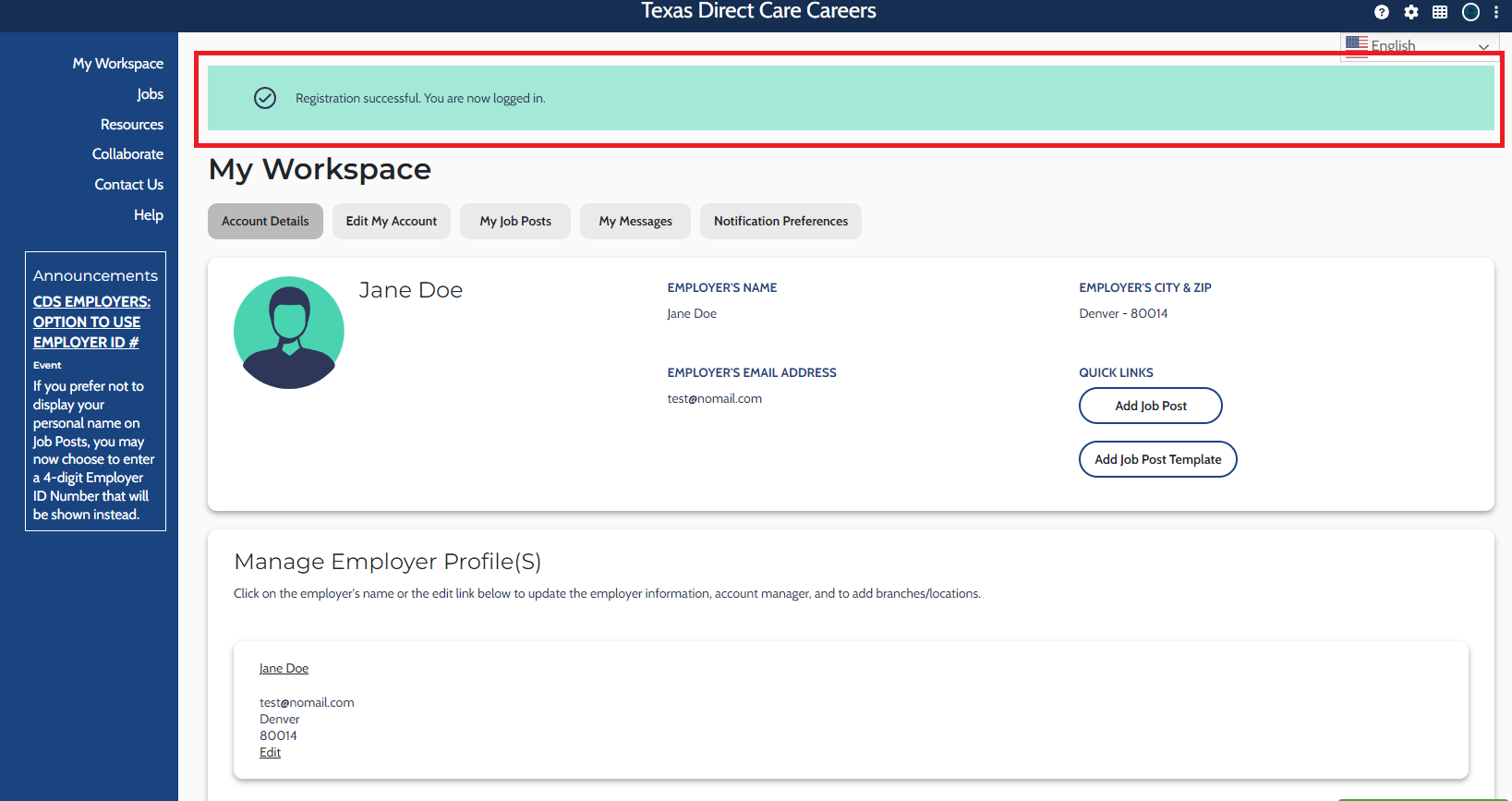The width and height of the screenshot is (1512, 801).
Task: Click the success checkmark icon in banner
Action: (x=265, y=98)
